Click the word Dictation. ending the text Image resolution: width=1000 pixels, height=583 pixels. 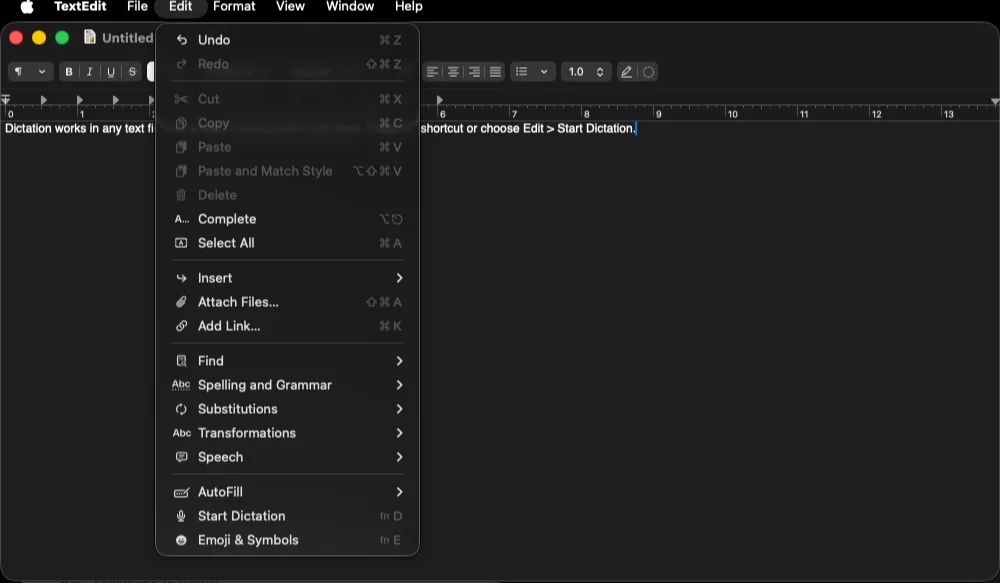(x=610, y=128)
